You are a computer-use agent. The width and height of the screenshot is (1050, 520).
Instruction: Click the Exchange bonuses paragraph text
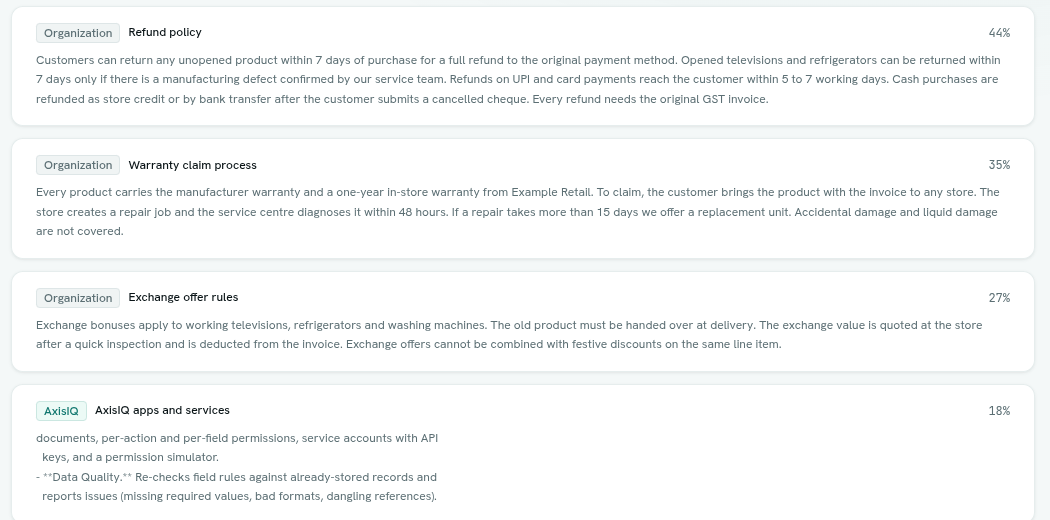(509, 335)
